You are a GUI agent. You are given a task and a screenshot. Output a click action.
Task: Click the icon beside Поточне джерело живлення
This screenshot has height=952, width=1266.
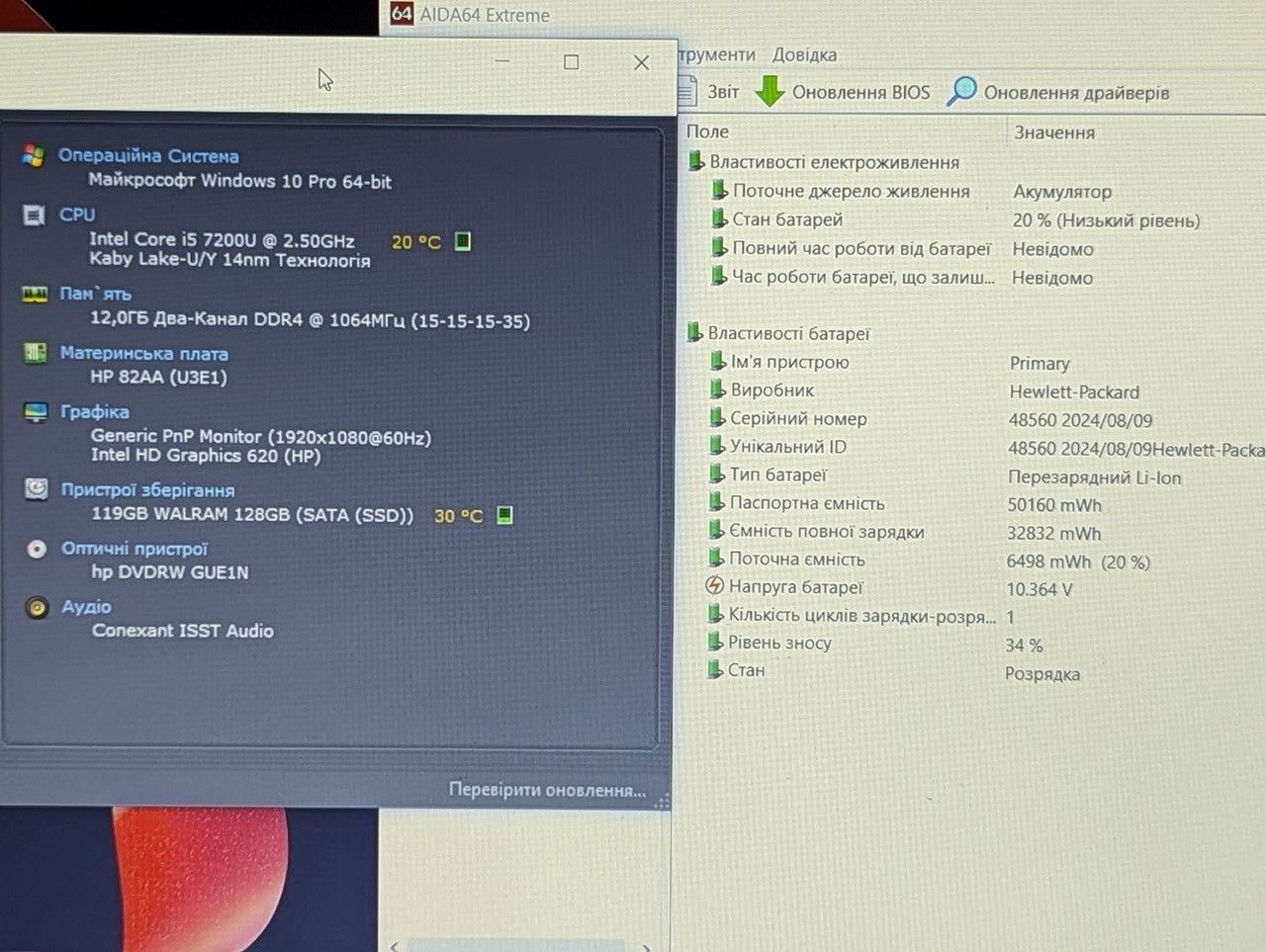click(720, 191)
